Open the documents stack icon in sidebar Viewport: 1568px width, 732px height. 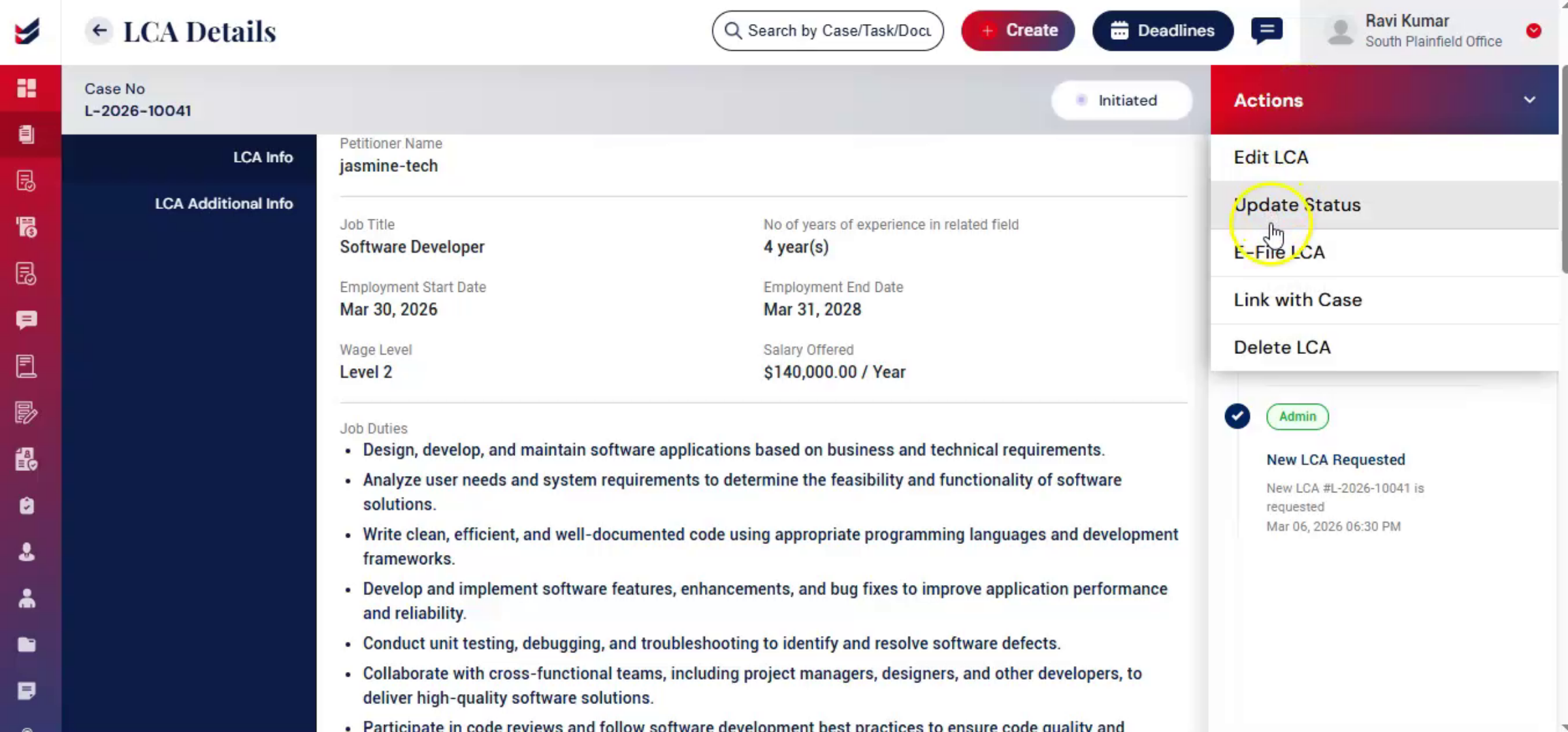point(27,134)
